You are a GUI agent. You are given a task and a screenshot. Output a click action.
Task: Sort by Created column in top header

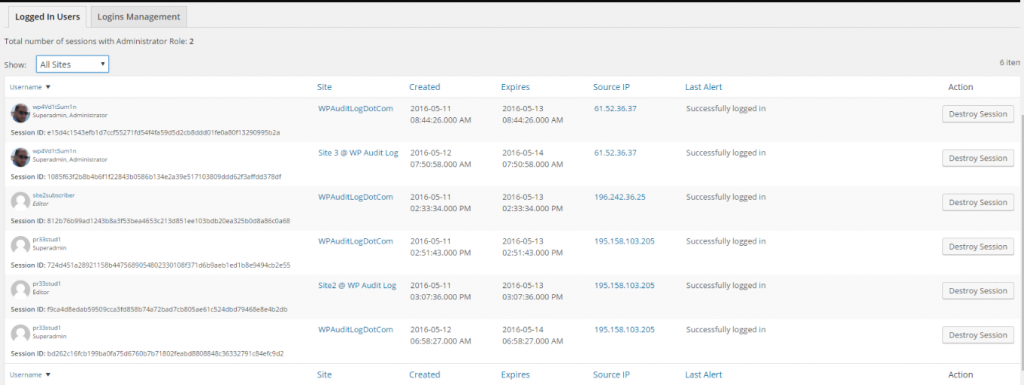pos(424,87)
